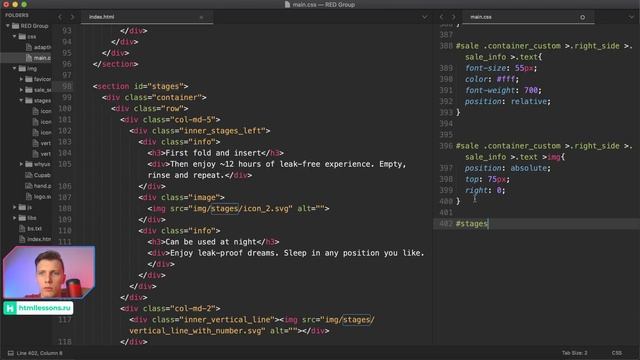Click line number 98 in index.html gutter
Screen dimensions: 640x360
point(67,86)
